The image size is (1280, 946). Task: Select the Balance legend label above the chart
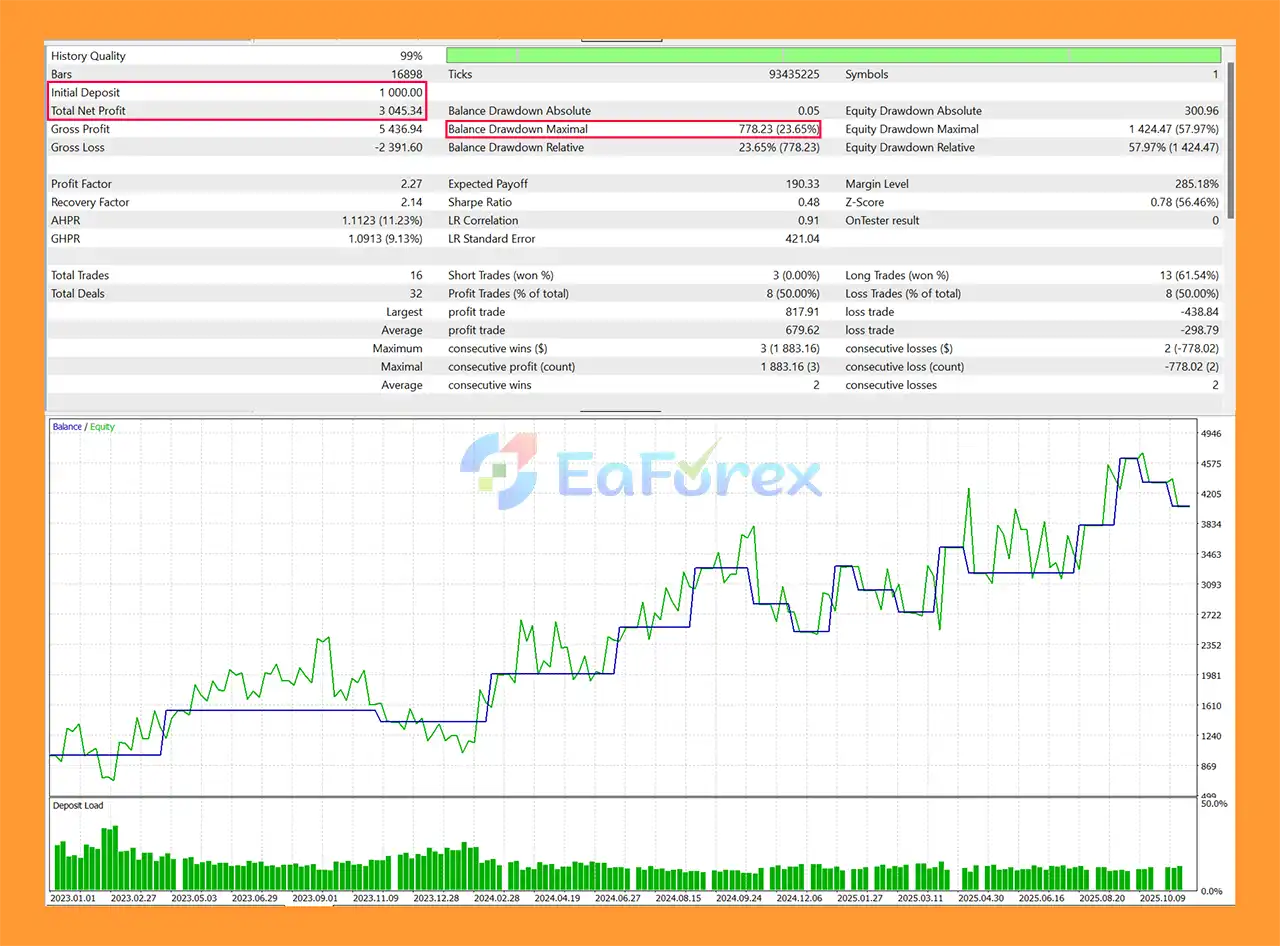click(66, 426)
